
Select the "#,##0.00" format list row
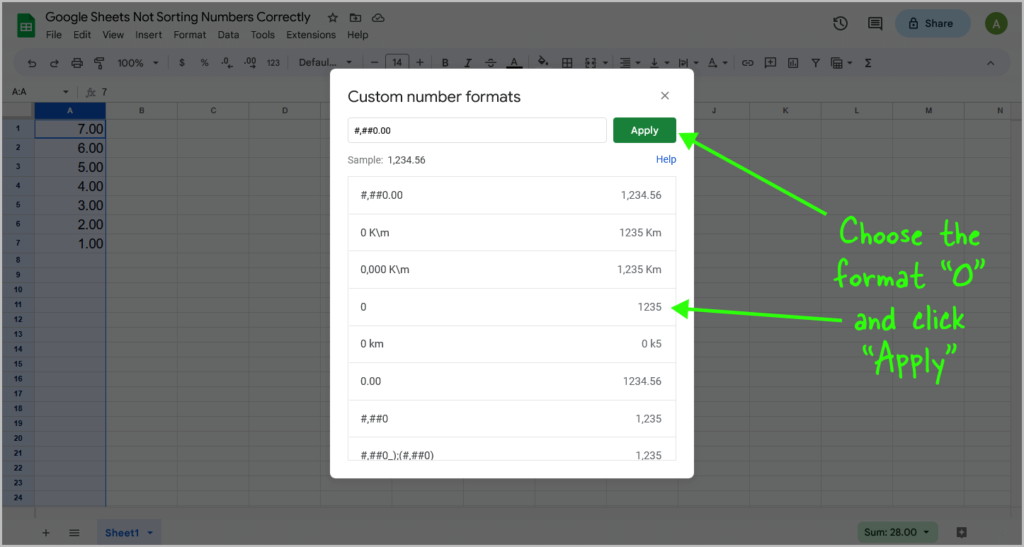pos(511,195)
